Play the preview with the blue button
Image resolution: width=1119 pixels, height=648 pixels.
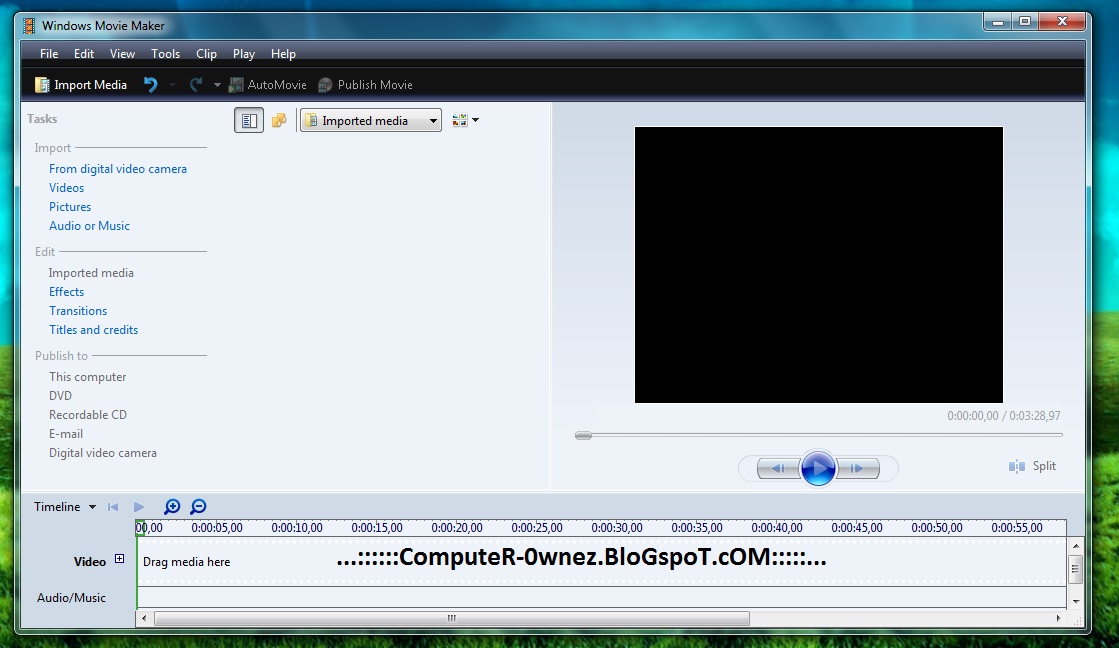[818, 469]
